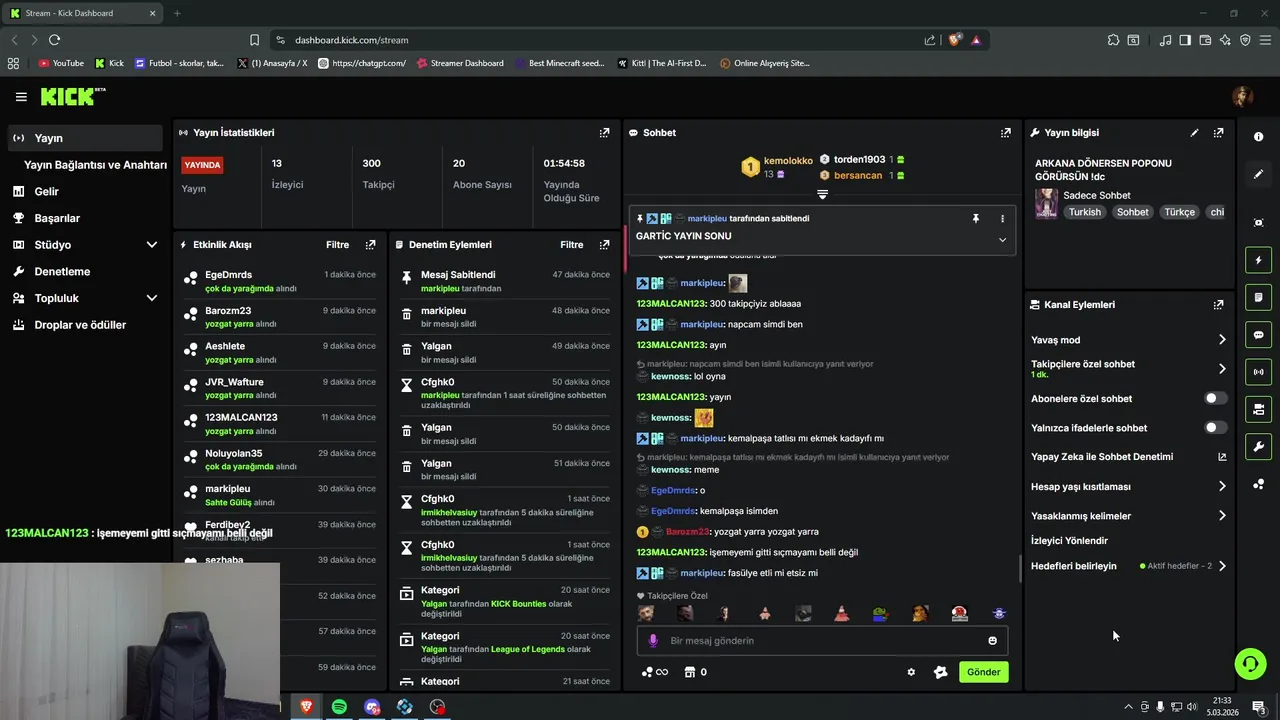Open Droplar ve ödüller sidebar item
This screenshot has width=1280, height=720.
pos(84,325)
